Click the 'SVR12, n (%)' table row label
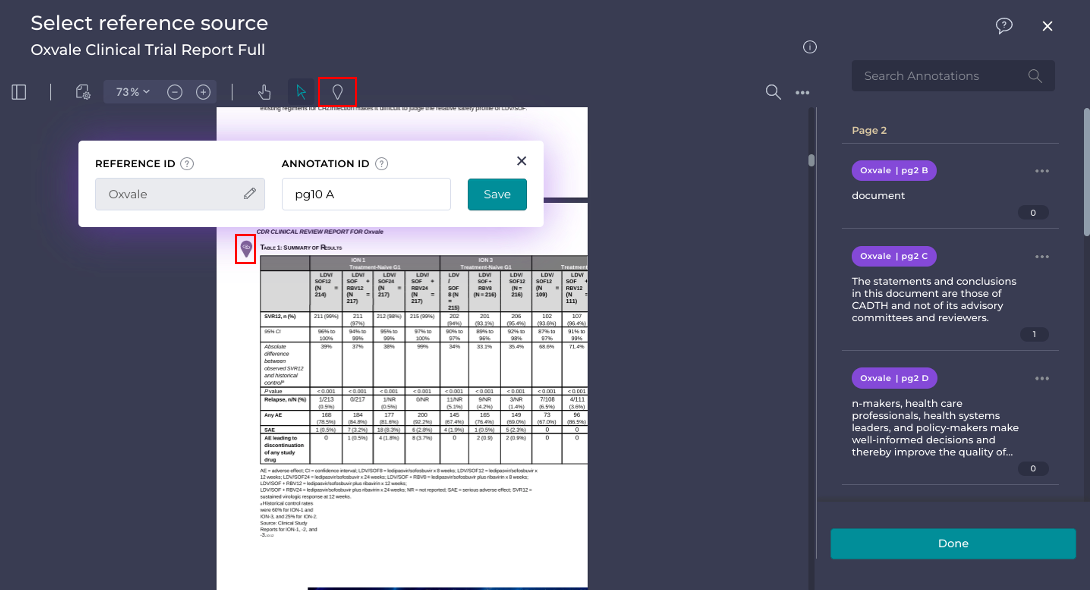 279,316
